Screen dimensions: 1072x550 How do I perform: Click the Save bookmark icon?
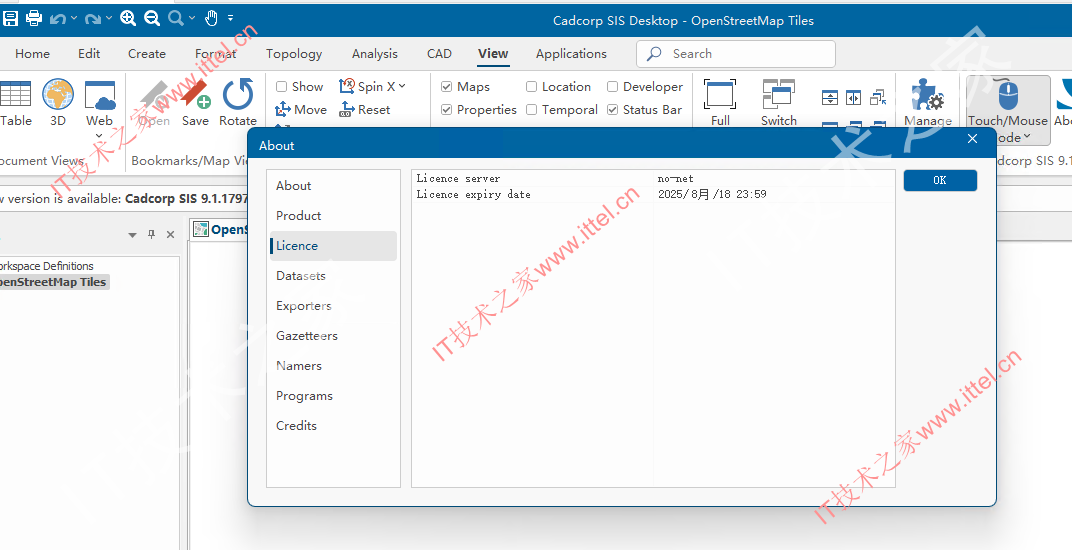(196, 103)
